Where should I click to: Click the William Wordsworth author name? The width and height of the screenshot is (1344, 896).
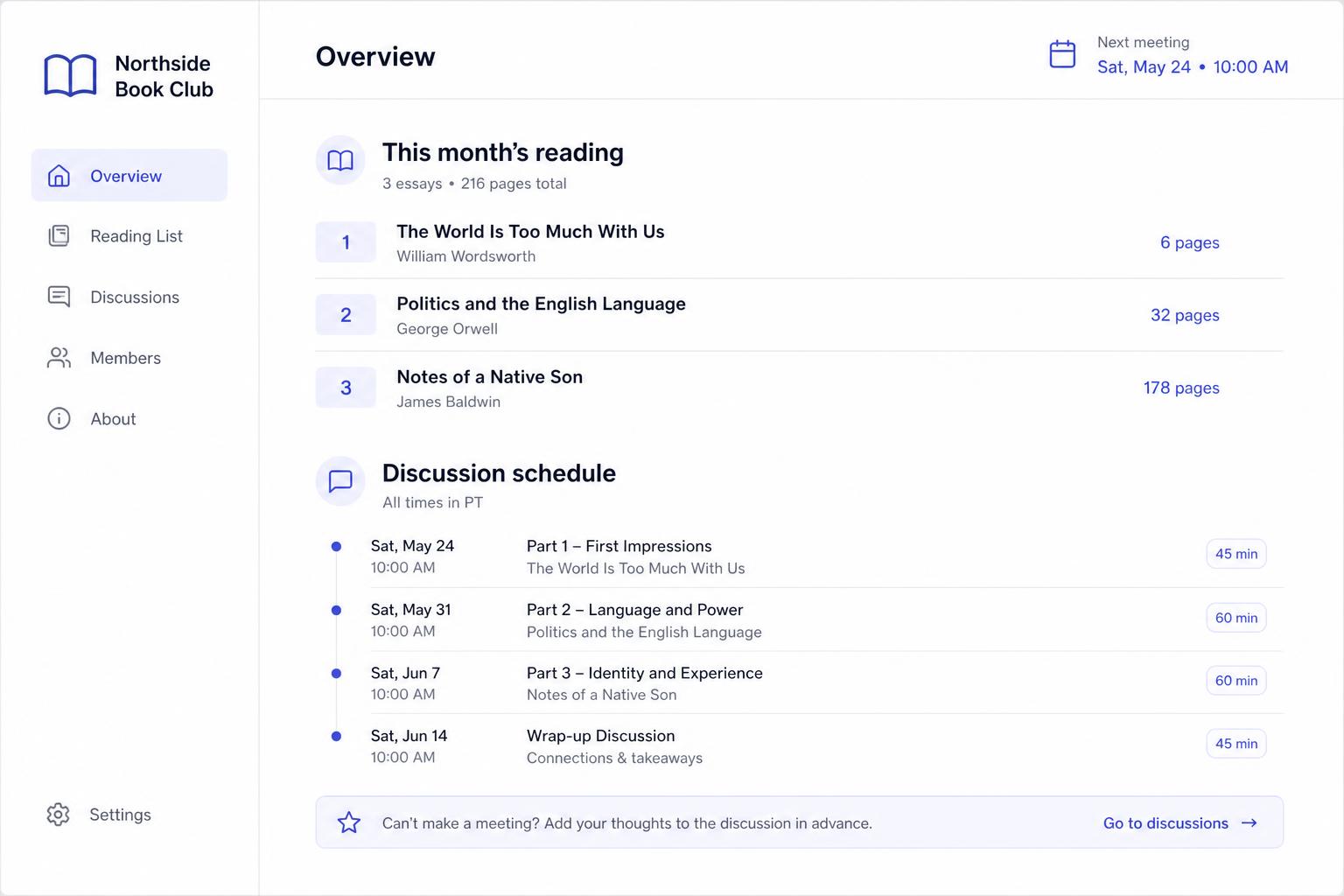coord(465,256)
